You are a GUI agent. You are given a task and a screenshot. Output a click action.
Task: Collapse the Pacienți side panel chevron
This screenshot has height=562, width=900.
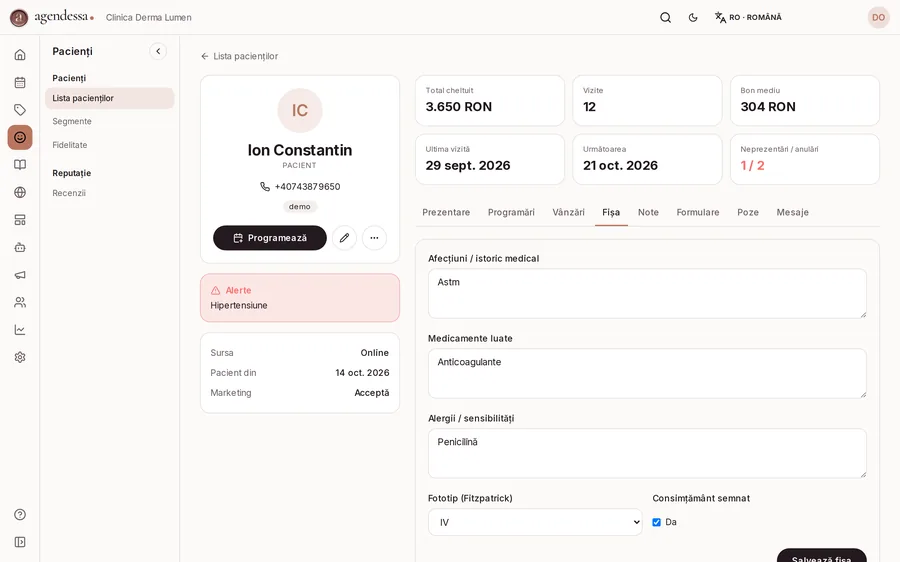point(158,51)
